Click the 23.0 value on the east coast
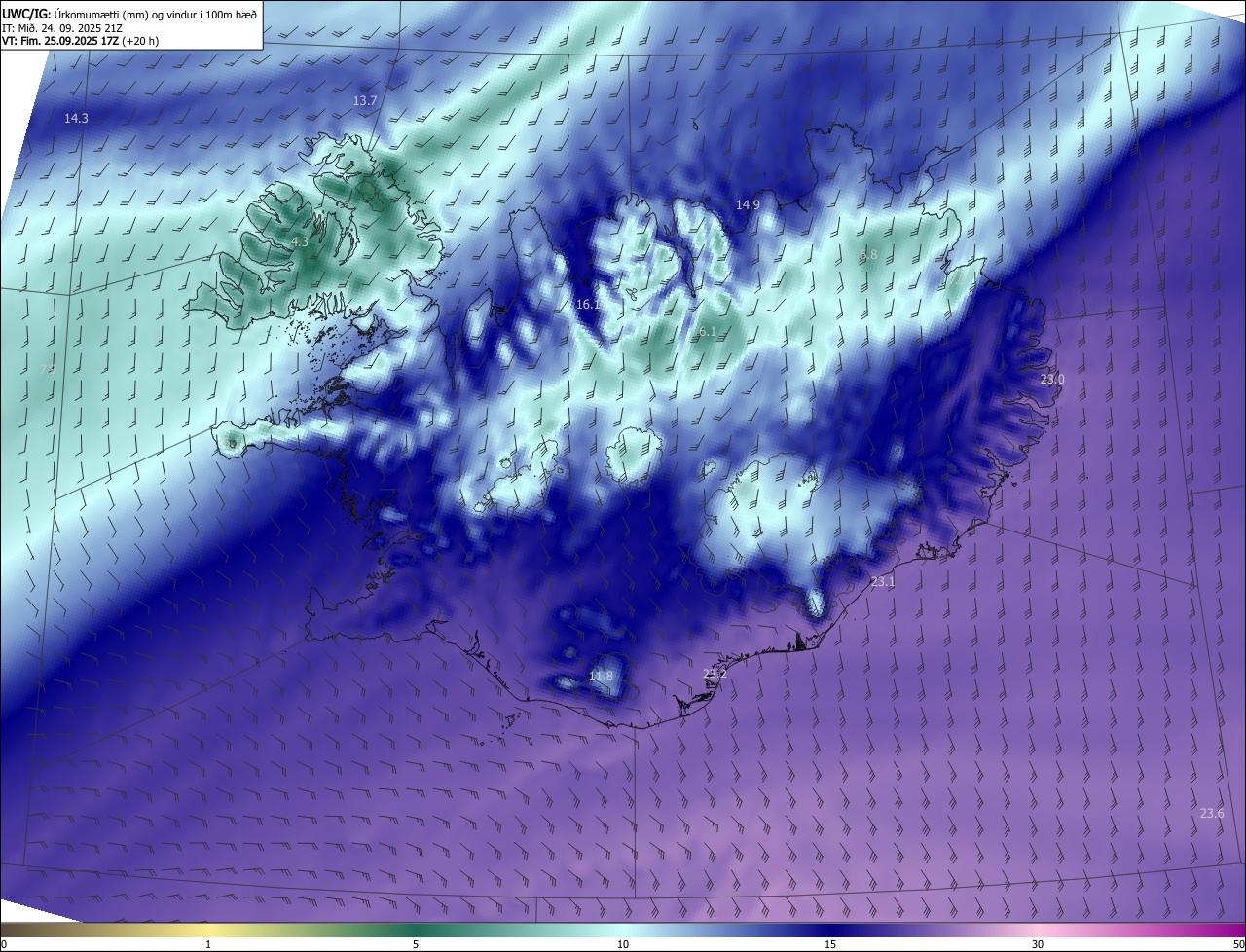The height and width of the screenshot is (952, 1246). tap(1052, 380)
